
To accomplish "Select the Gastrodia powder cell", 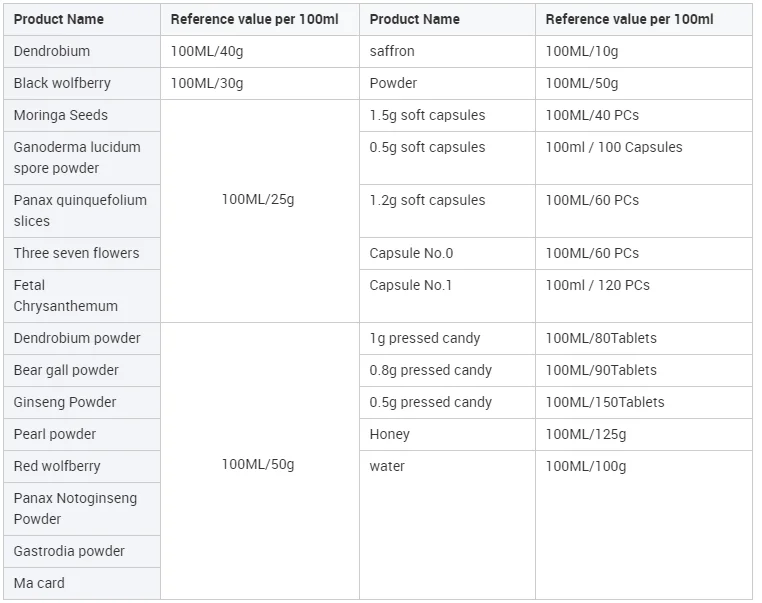I will pos(69,551).
